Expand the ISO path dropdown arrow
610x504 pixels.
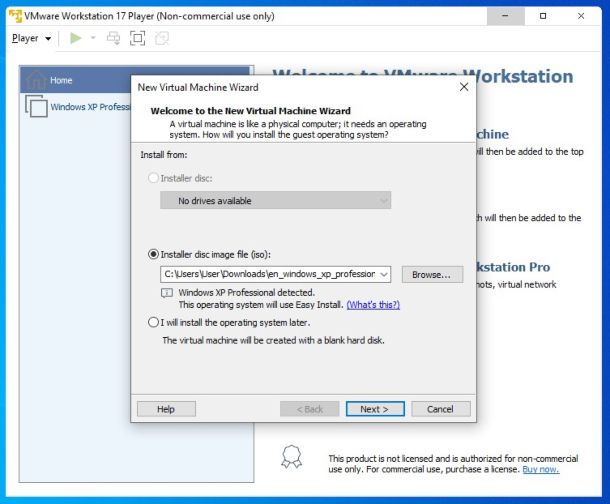(384, 275)
